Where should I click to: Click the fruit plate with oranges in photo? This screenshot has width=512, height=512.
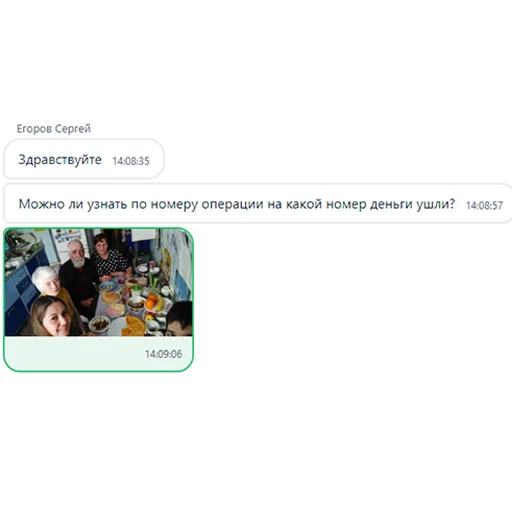[x=156, y=303]
